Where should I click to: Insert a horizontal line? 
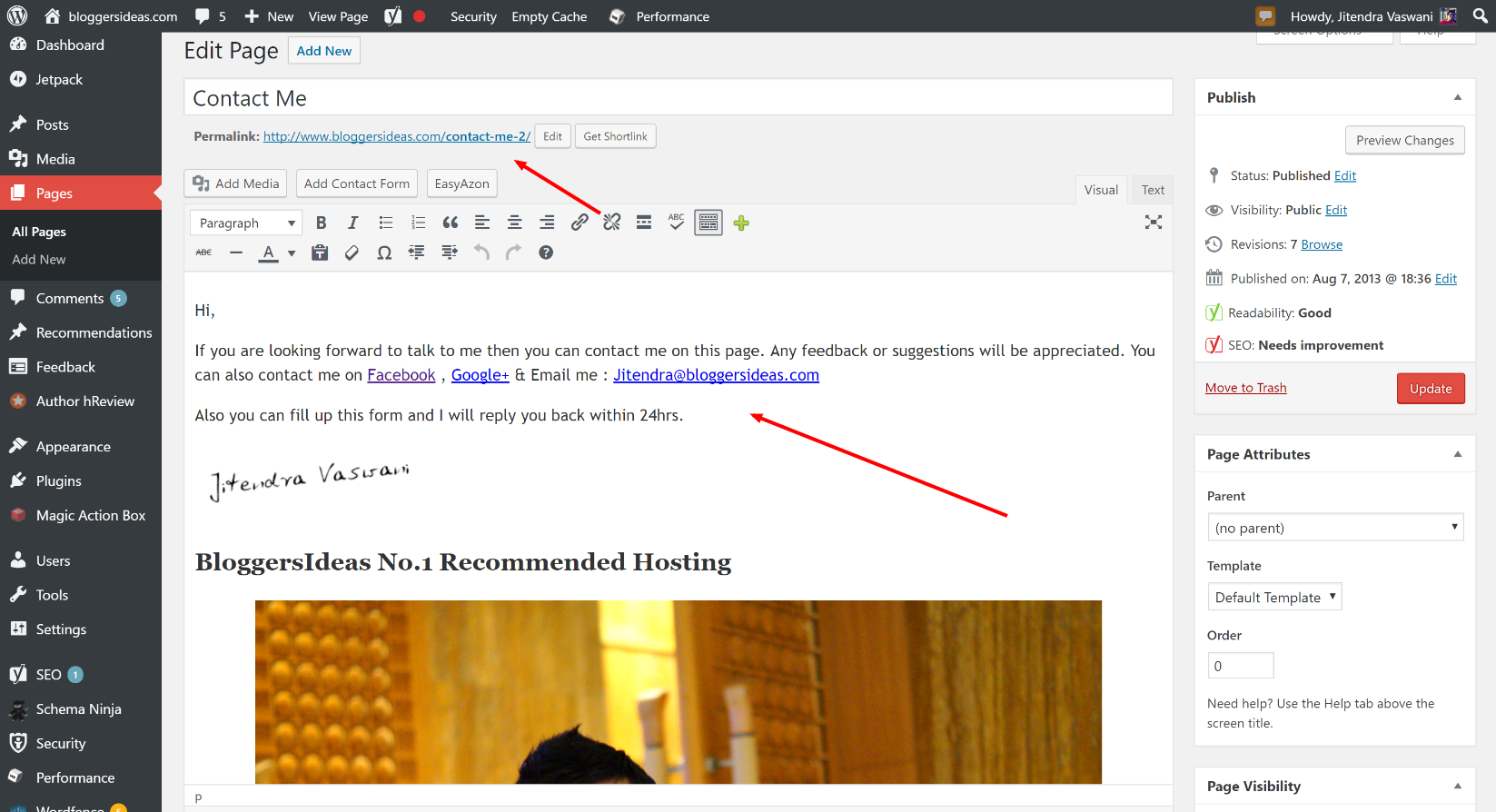tap(236, 253)
